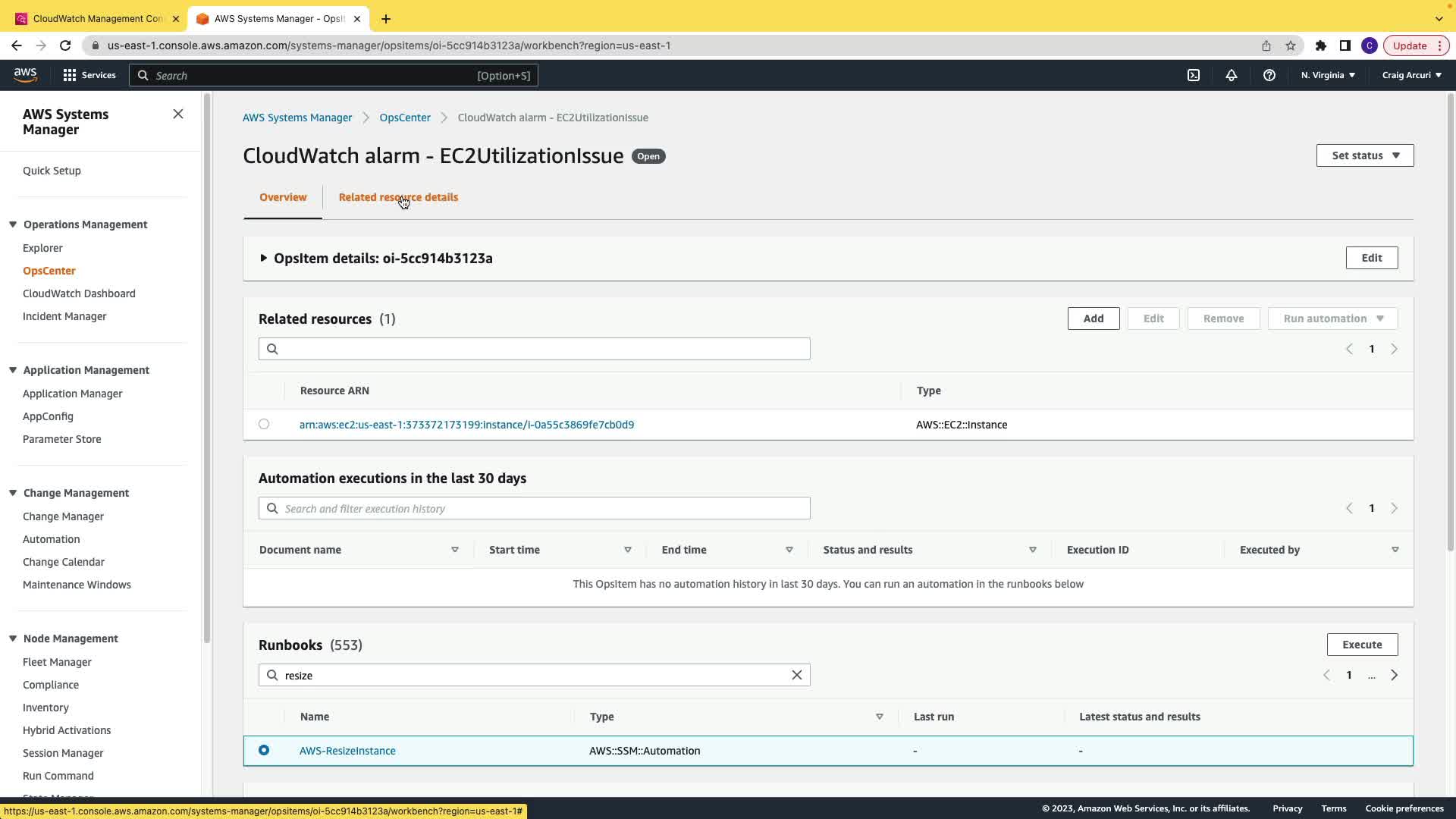Expand the OpsItem details section

point(264,258)
